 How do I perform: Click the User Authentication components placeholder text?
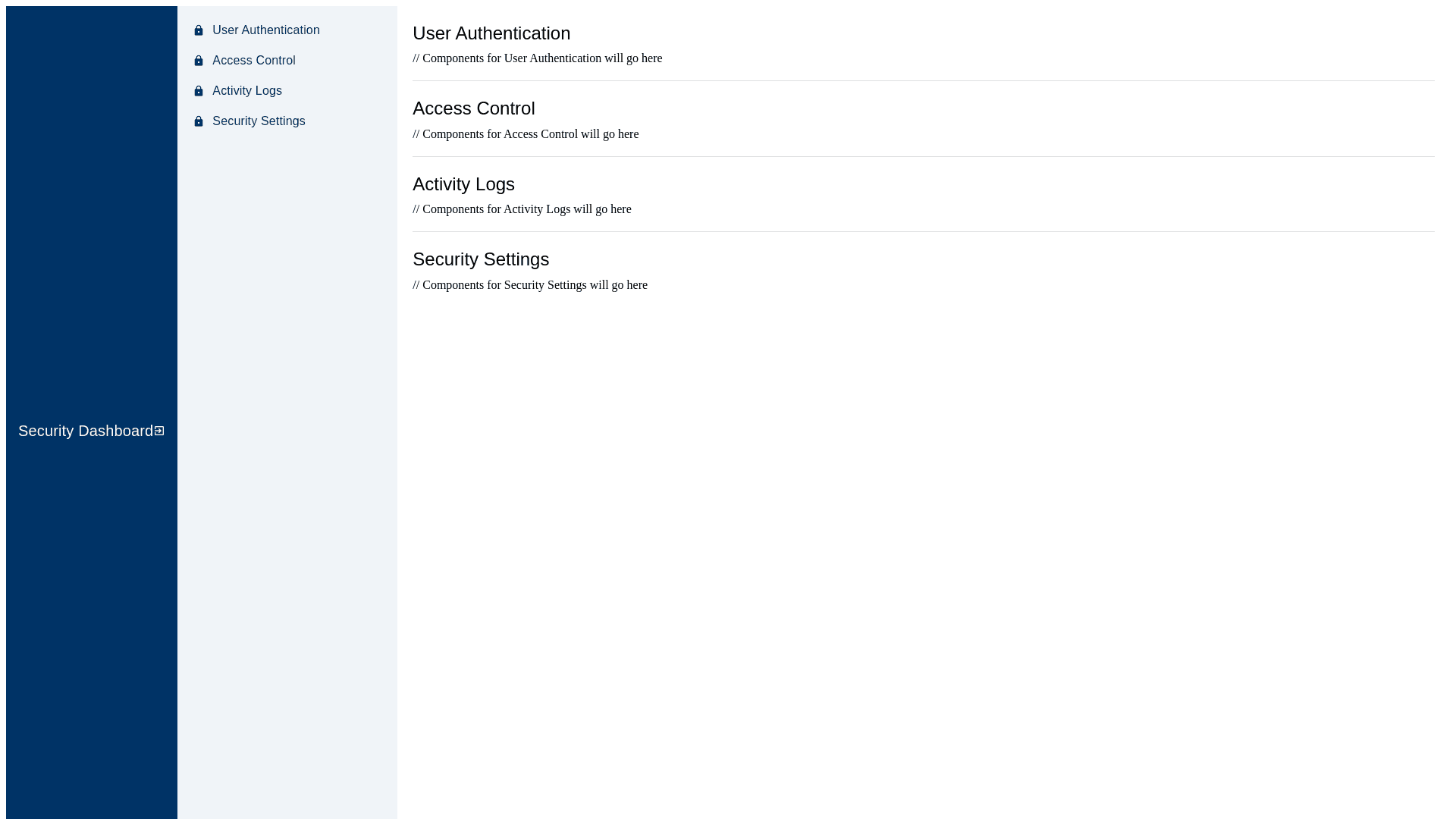pos(537,58)
